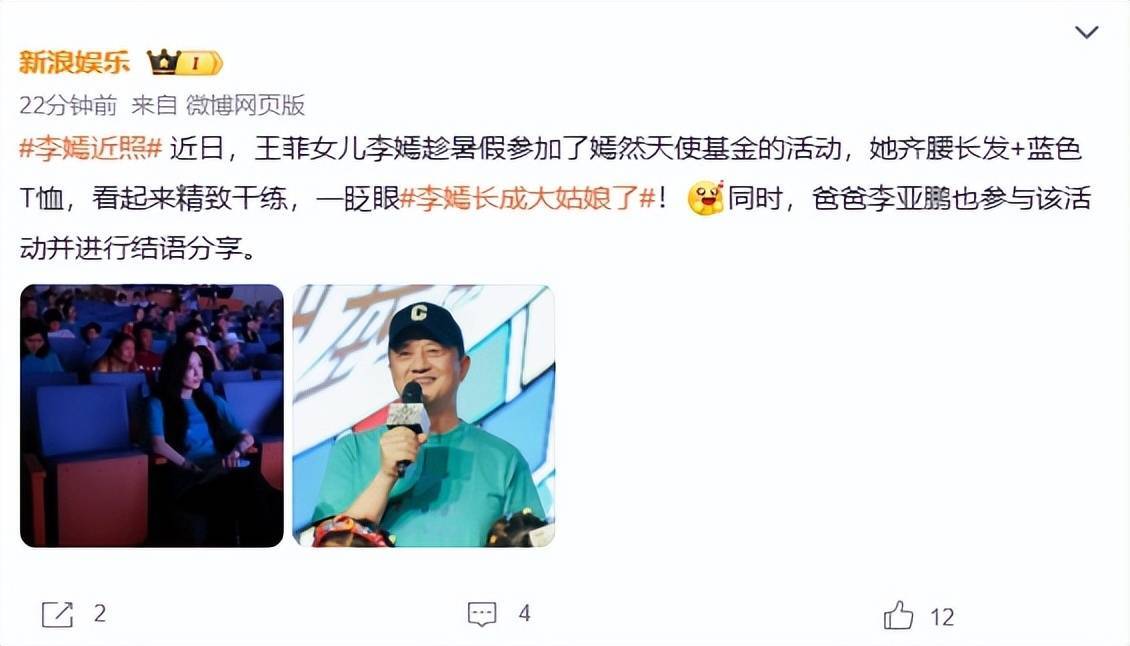View the man with microphone photo thumbnail
Image resolution: width=1130 pixels, height=646 pixels.
[424, 416]
